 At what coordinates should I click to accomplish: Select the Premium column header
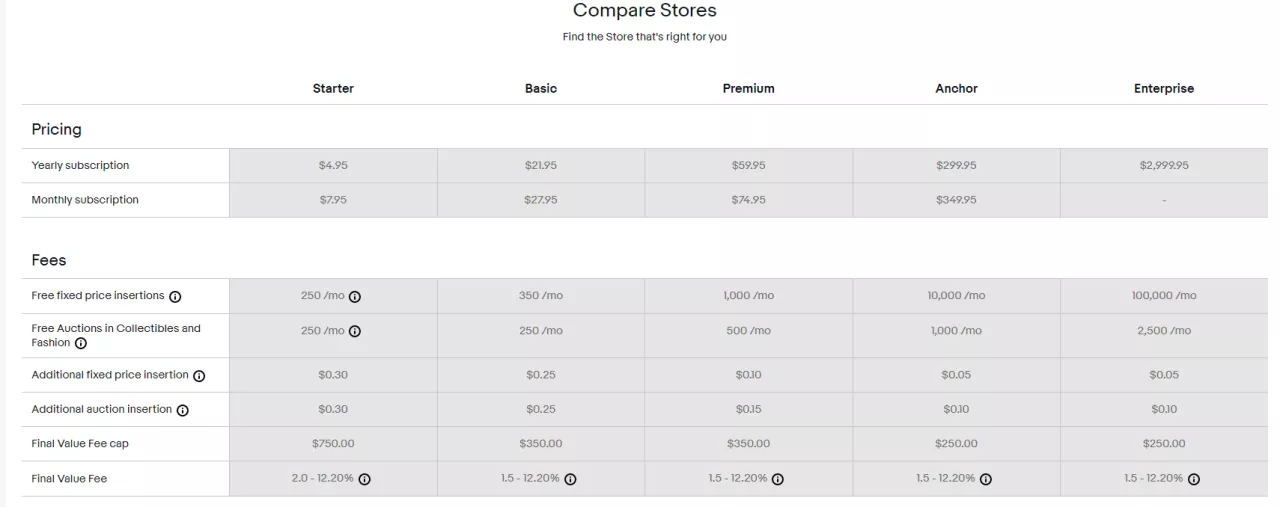tap(748, 88)
